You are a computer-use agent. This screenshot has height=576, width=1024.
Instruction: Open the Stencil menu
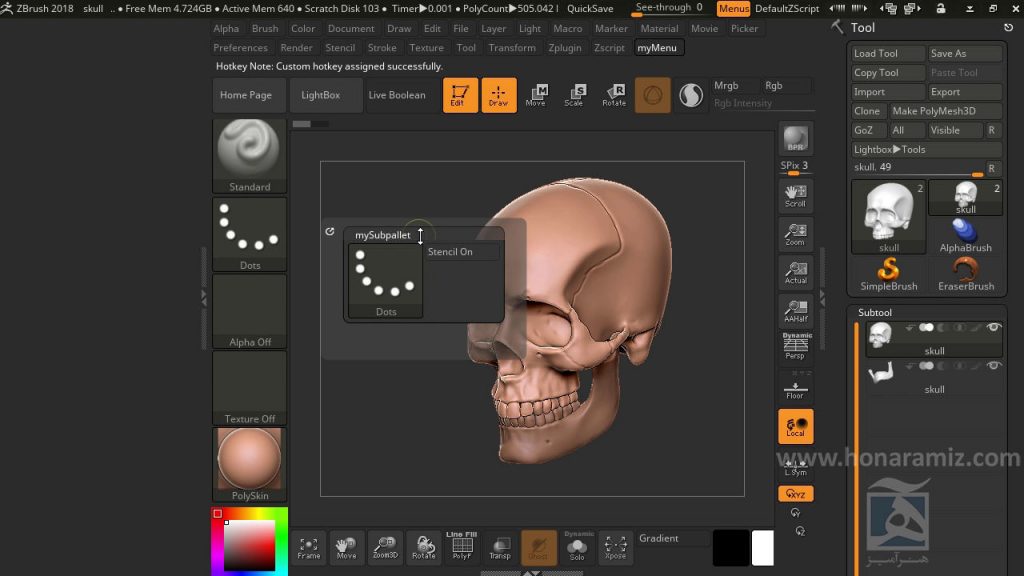(340, 48)
